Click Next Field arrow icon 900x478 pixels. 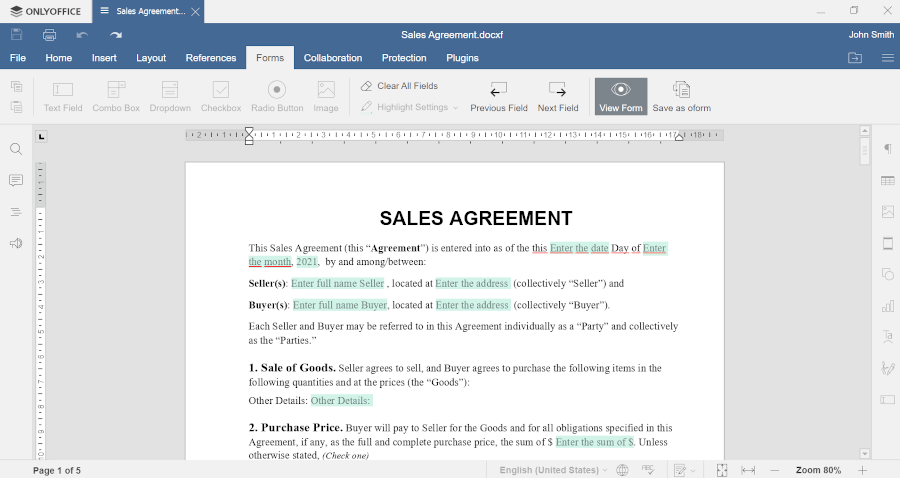(557, 90)
